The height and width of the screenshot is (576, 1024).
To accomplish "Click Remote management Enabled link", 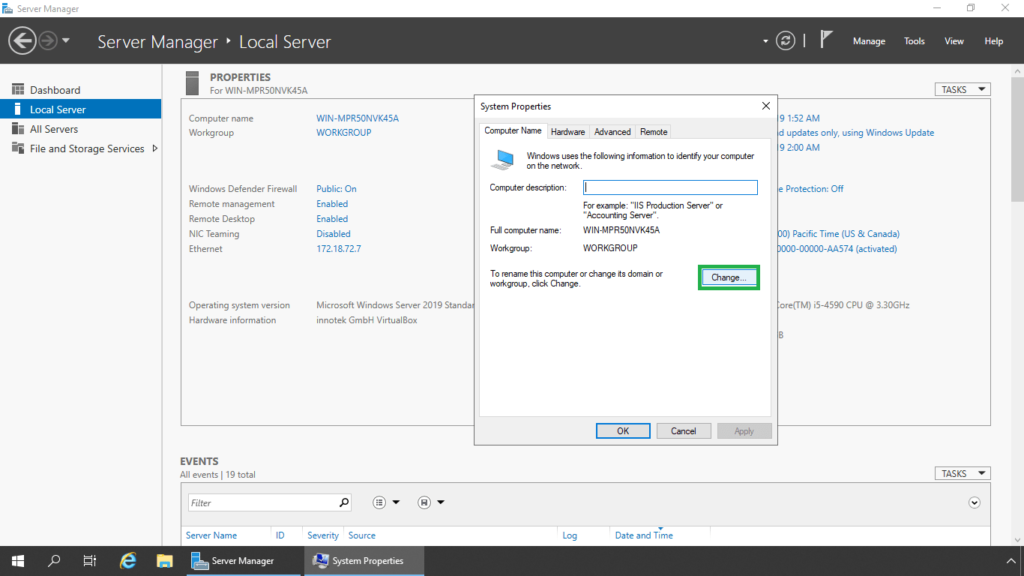I will [x=332, y=204].
